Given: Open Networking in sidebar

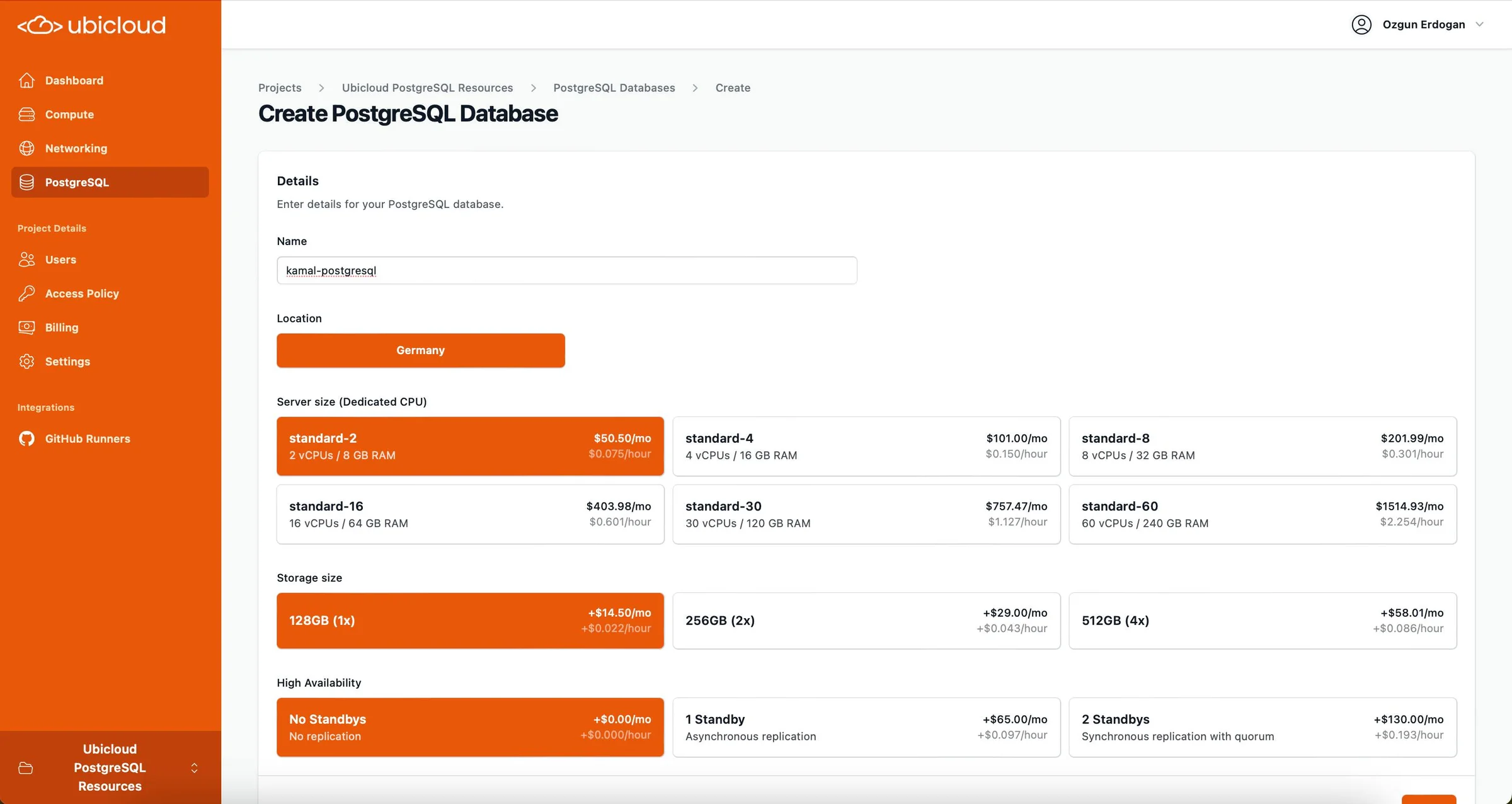Looking at the screenshot, I should click(x=76, y=149).
